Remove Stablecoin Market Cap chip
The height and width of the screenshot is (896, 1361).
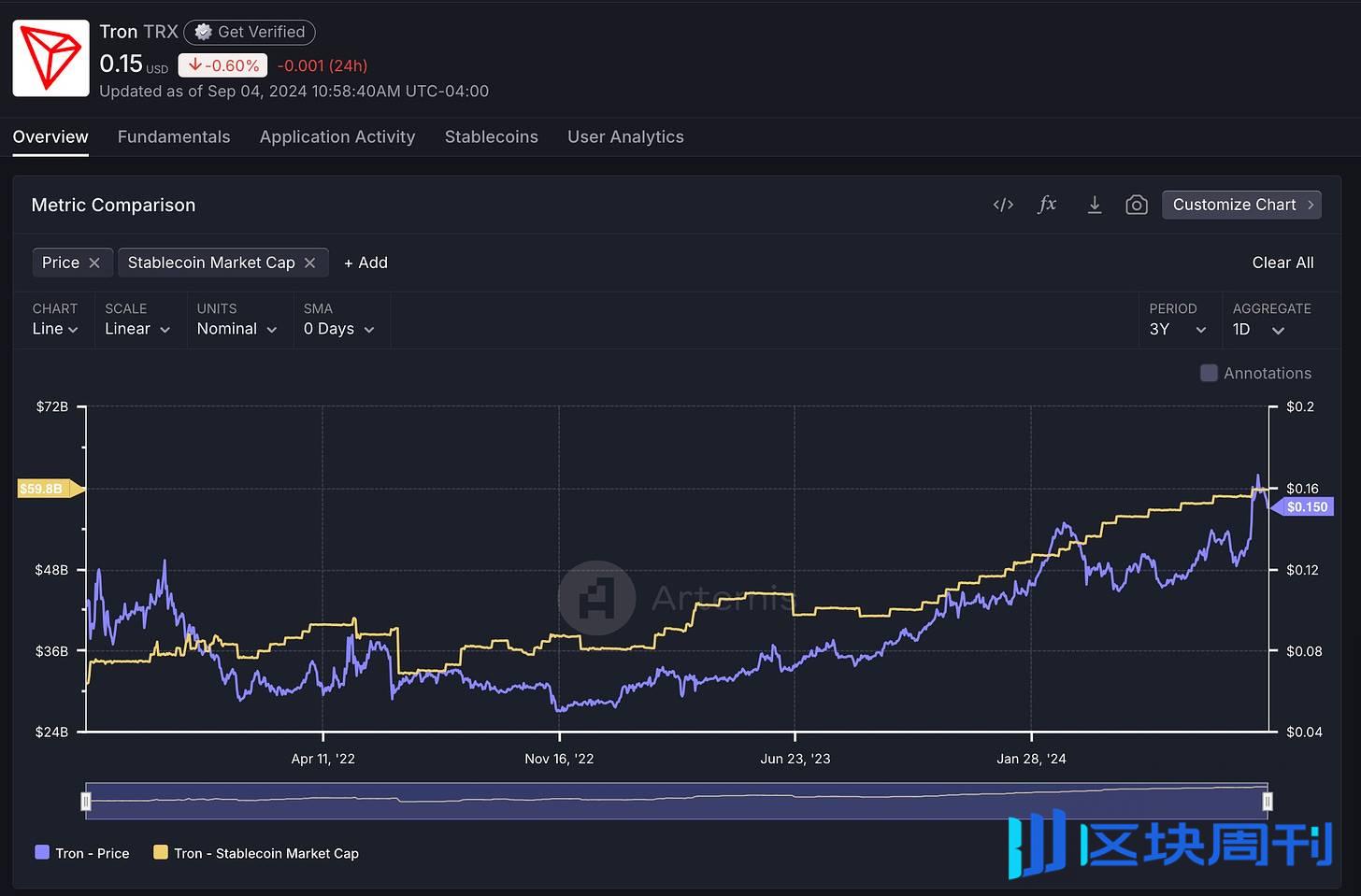[310, 263]
